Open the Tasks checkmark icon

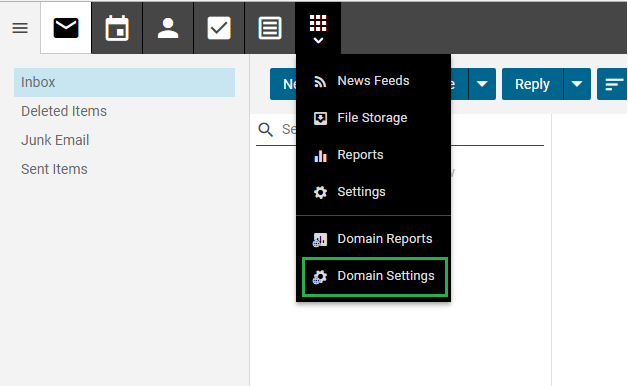[x=219, y=28]
